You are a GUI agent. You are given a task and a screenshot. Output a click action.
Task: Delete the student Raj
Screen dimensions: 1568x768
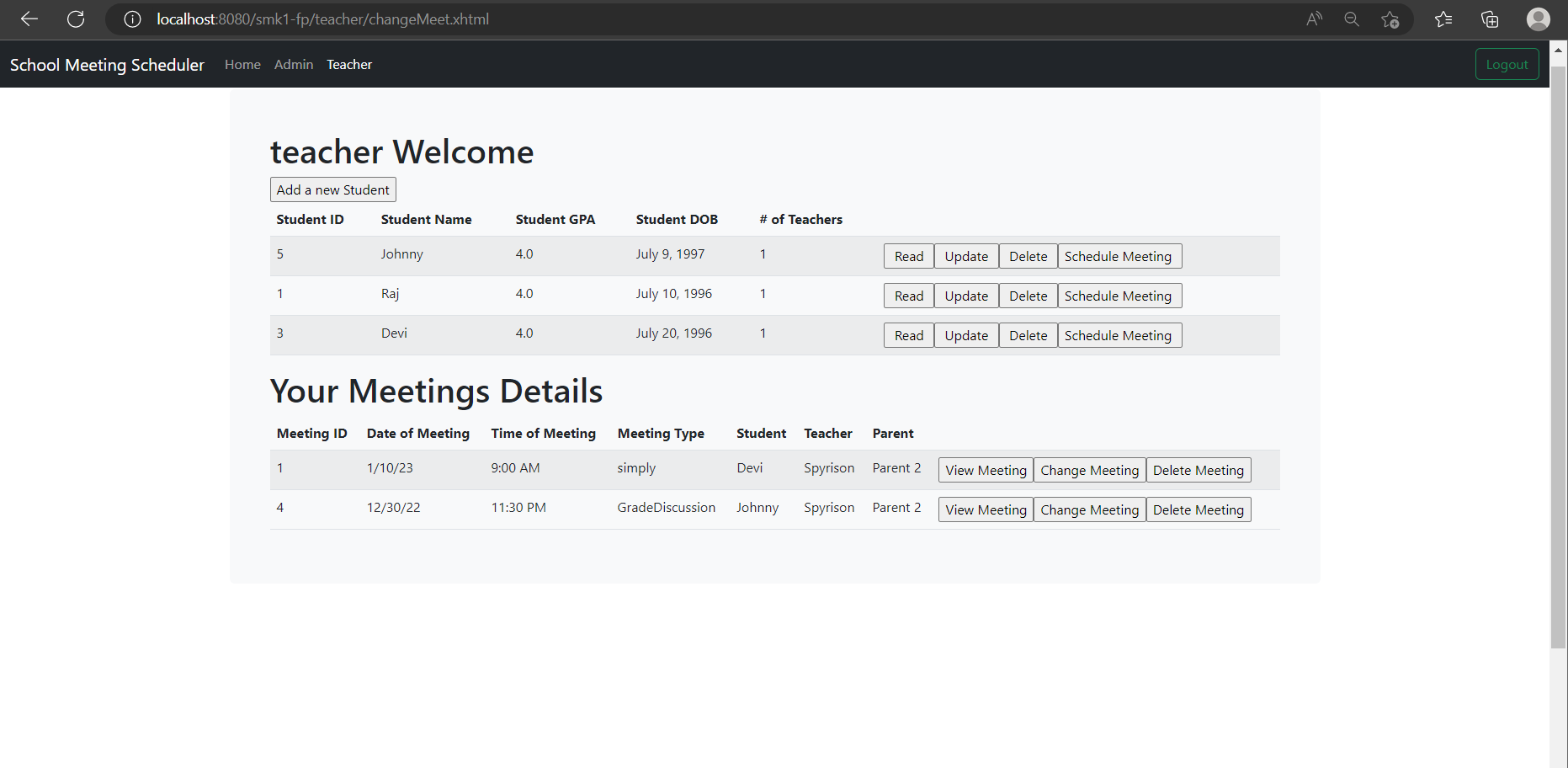pos(1029,296)
